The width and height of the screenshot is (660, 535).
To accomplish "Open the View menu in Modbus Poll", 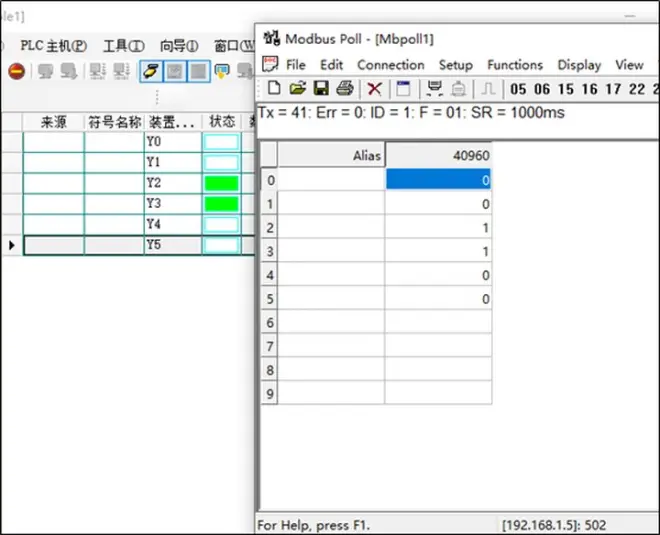I will (x=629, y=65).
